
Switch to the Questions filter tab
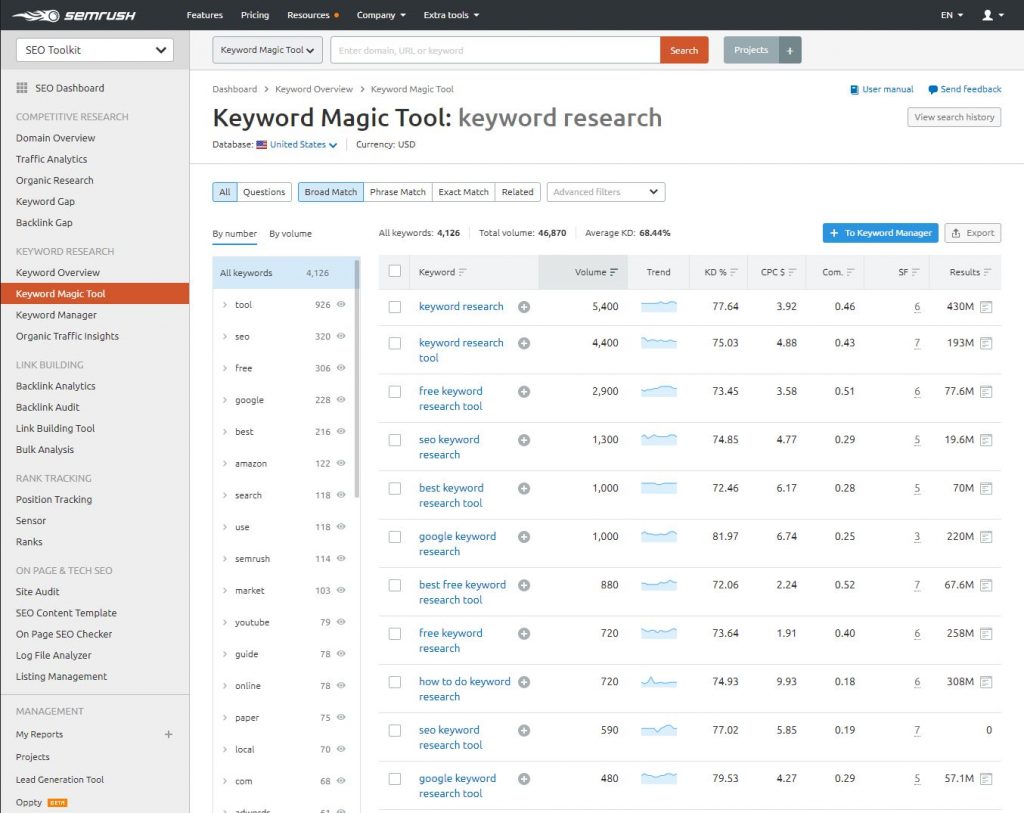[x=264, y=192]
